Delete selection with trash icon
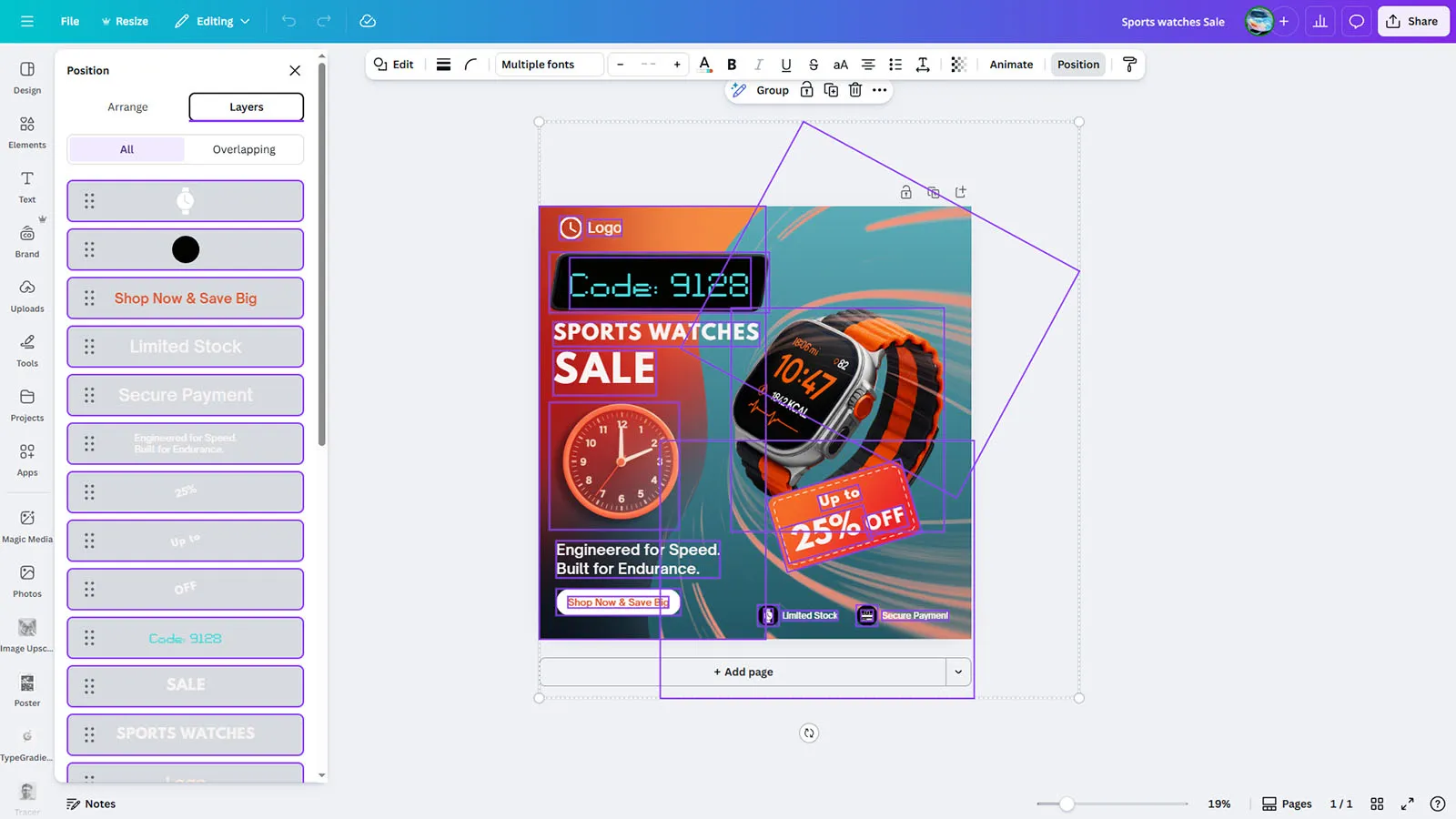The height and width of the screenshot is (819, 1456). pos(854,90)
